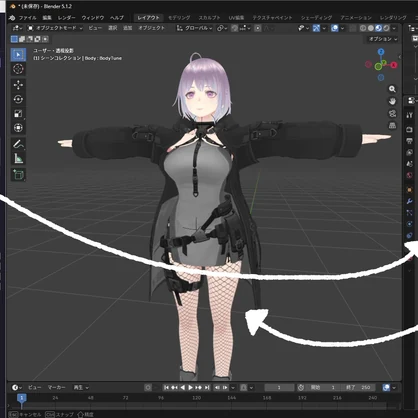The image size is (418, 418).
Task: Play the animation forward
Action: (x=190, y=387)
